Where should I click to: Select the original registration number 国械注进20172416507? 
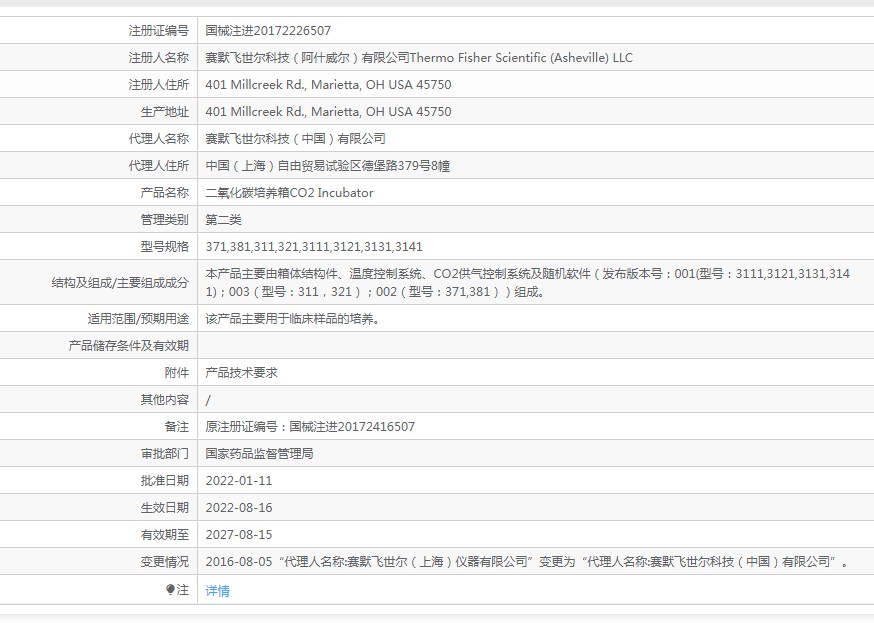pyautogui.click(x=352, y=427)
